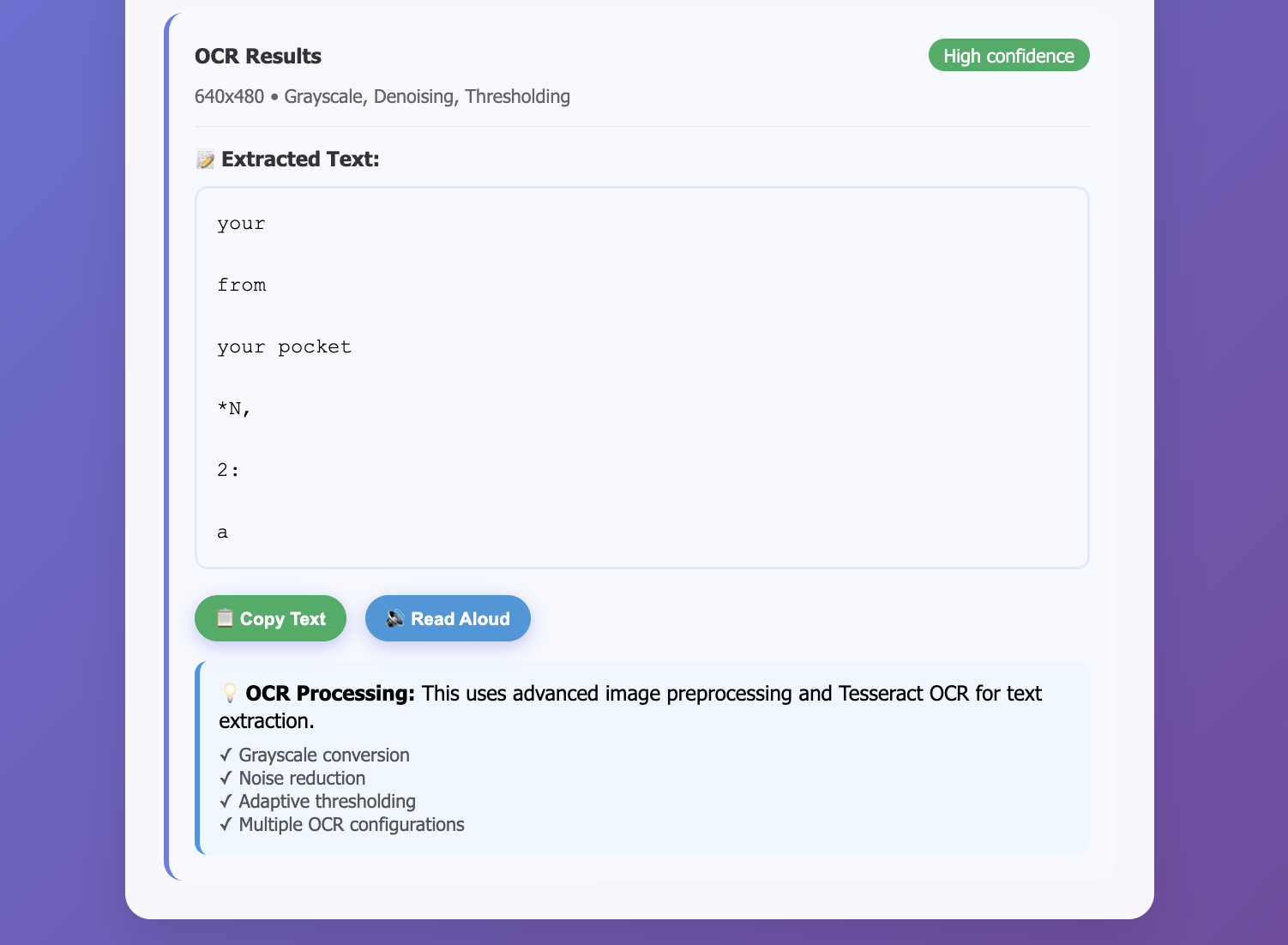Click the Extracted Text label
Viewport: 1288px width, 945px height.
tap(300, 160)
